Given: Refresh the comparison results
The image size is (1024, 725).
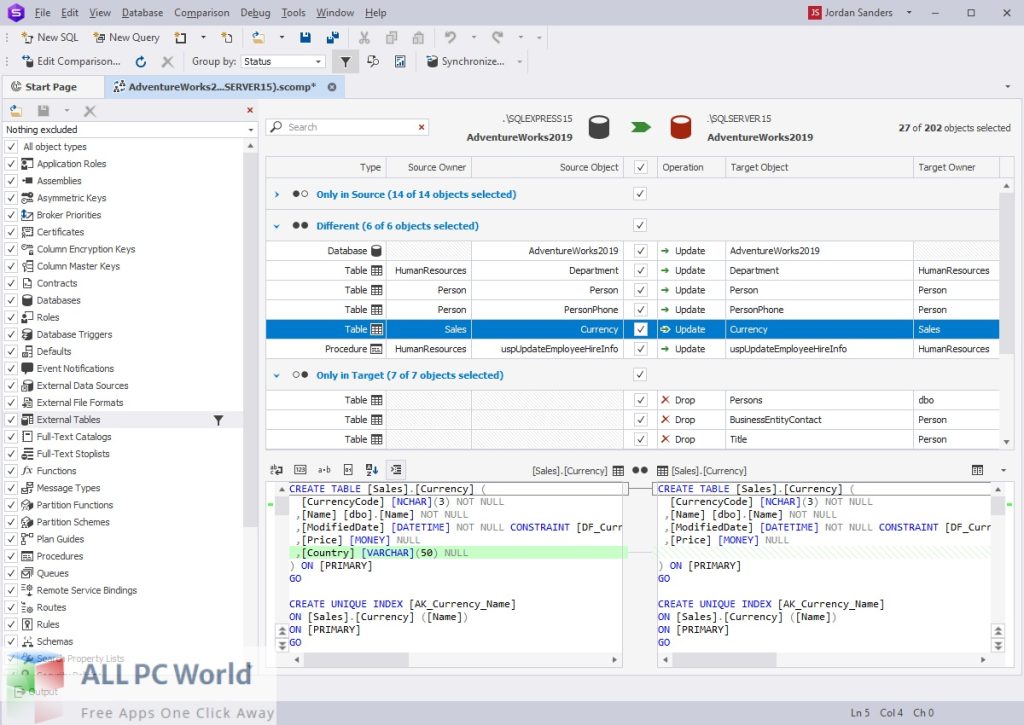Looking at the screenshot, I should tap(140, 61).
